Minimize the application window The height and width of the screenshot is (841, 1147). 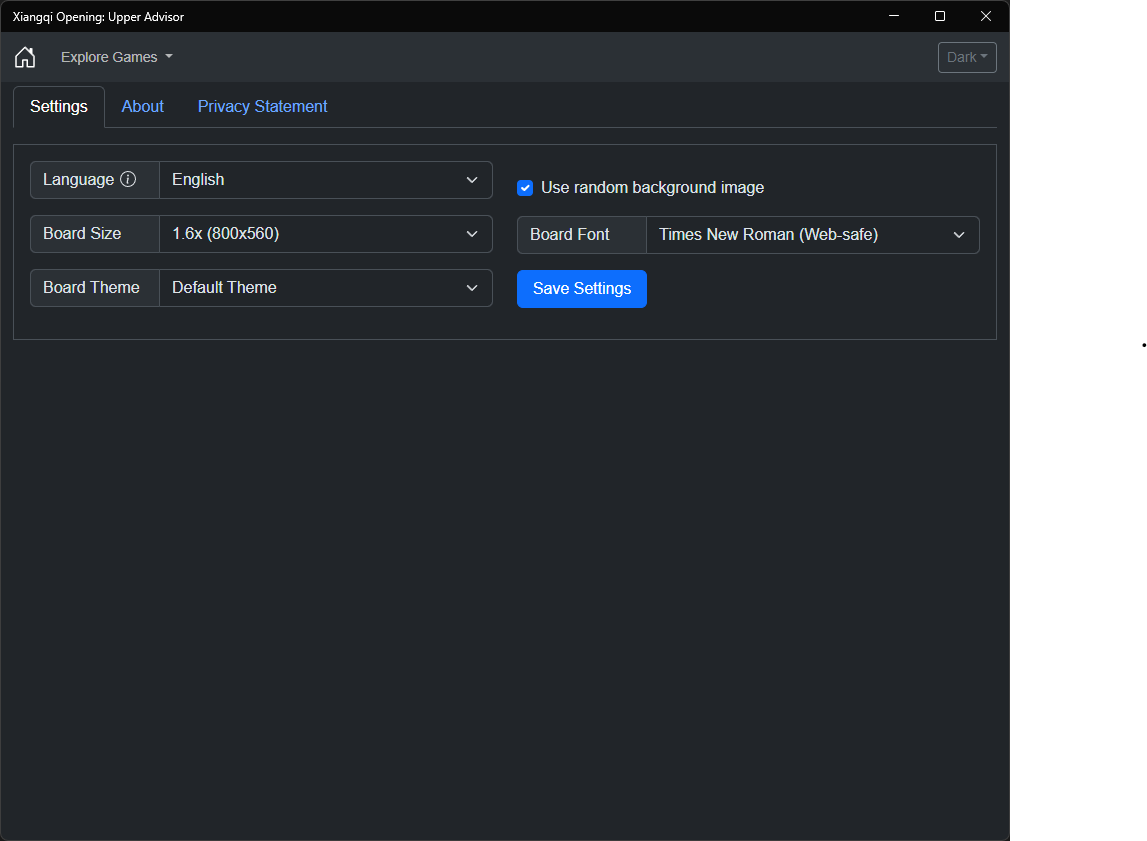tap(894, 16)
